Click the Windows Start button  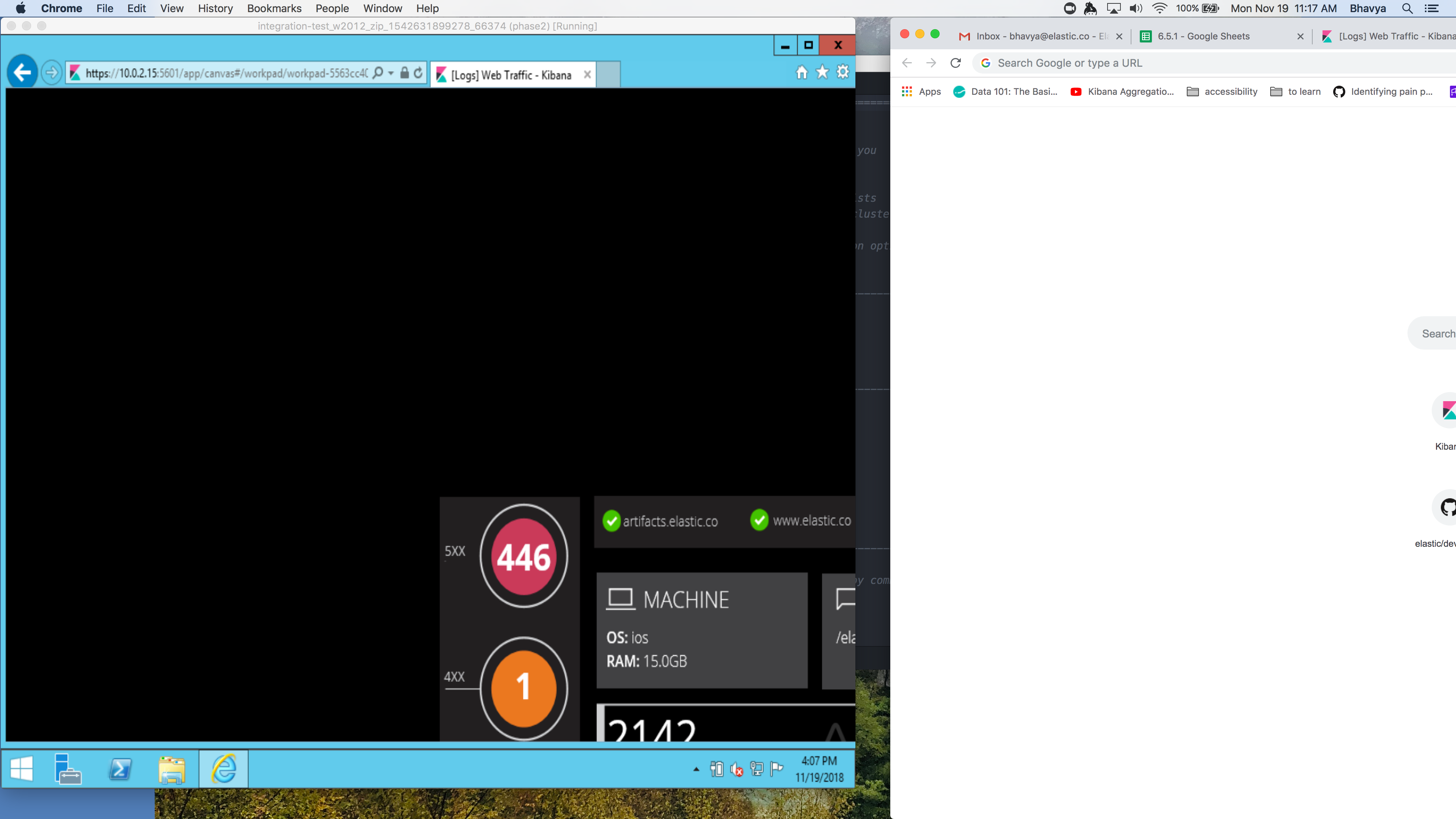pos(22,769)
